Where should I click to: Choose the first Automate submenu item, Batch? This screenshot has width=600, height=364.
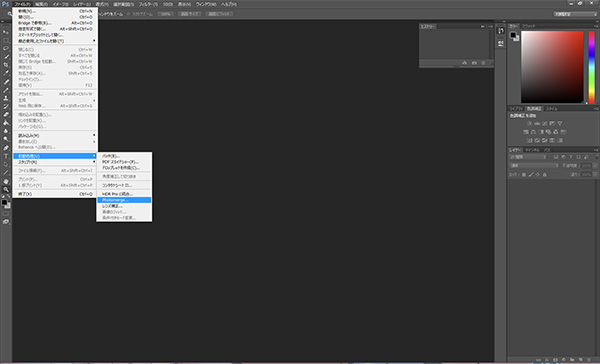pyautogui.click(x=124, y=156)
